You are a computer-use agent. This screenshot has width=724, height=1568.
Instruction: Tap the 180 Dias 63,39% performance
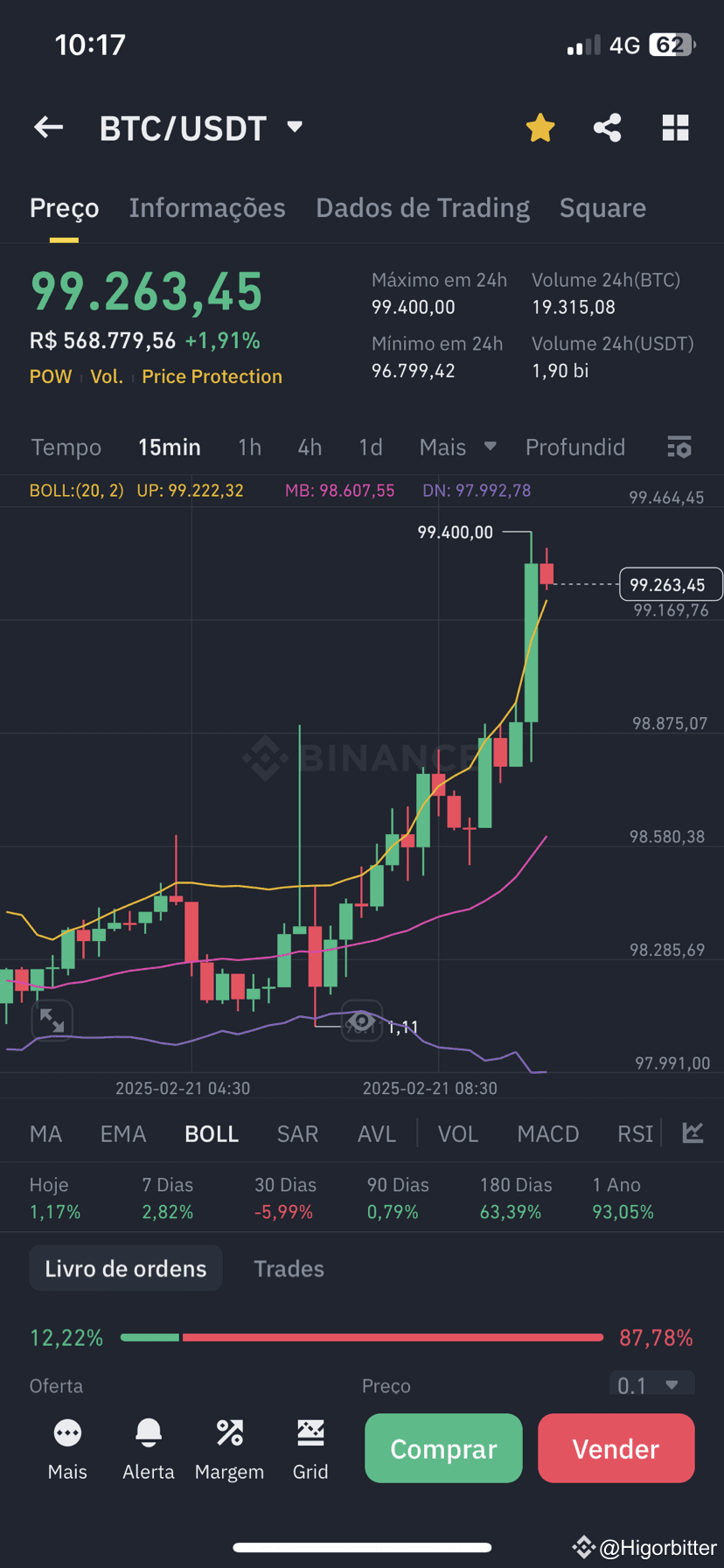click(516, 1198)
